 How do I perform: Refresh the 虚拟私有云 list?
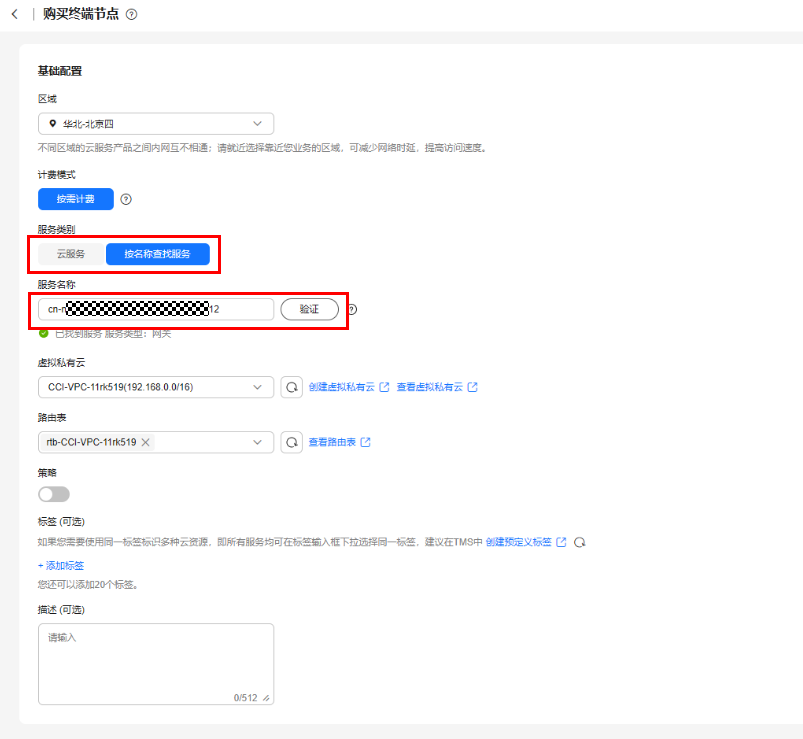pos(291,387)
